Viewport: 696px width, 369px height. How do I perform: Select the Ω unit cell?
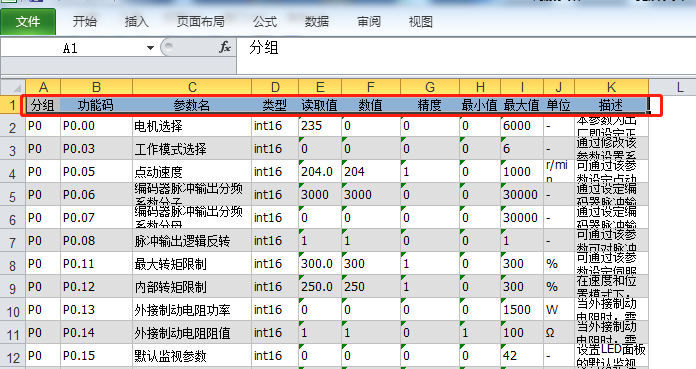tap(559, 333)
